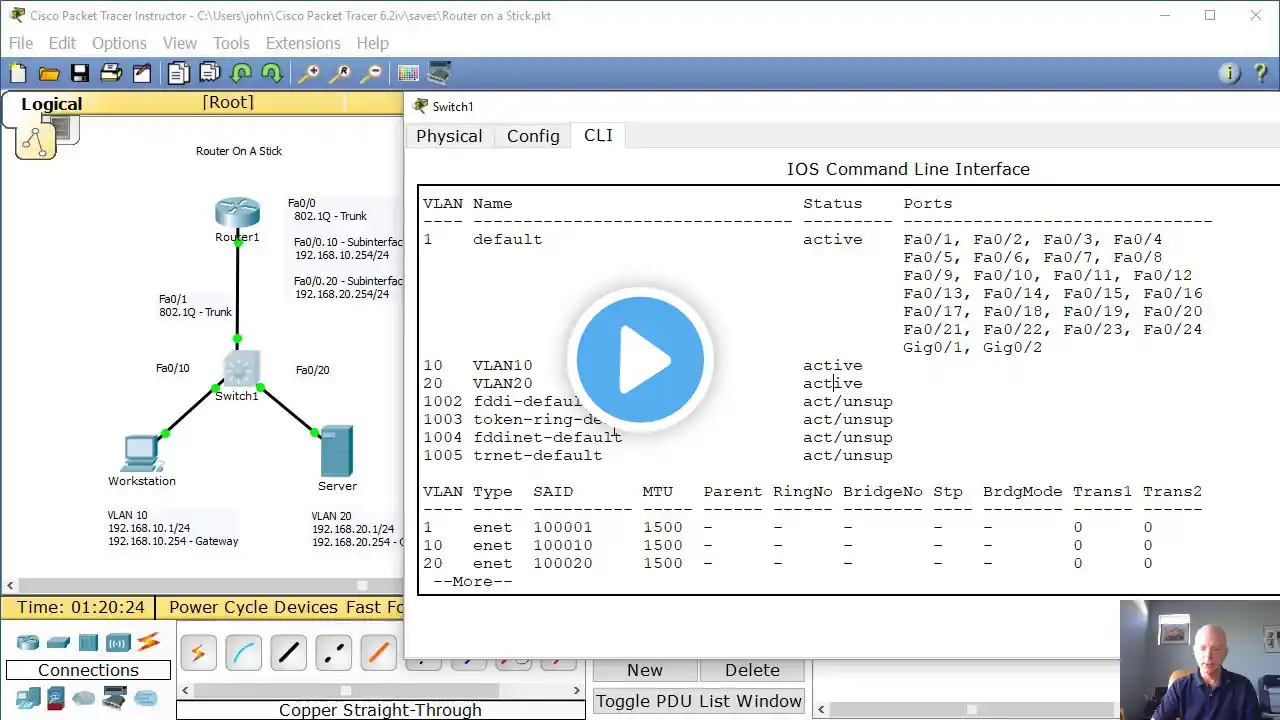
Task: Click the Paste toolbar icon
Action: (x=210, y=73)
